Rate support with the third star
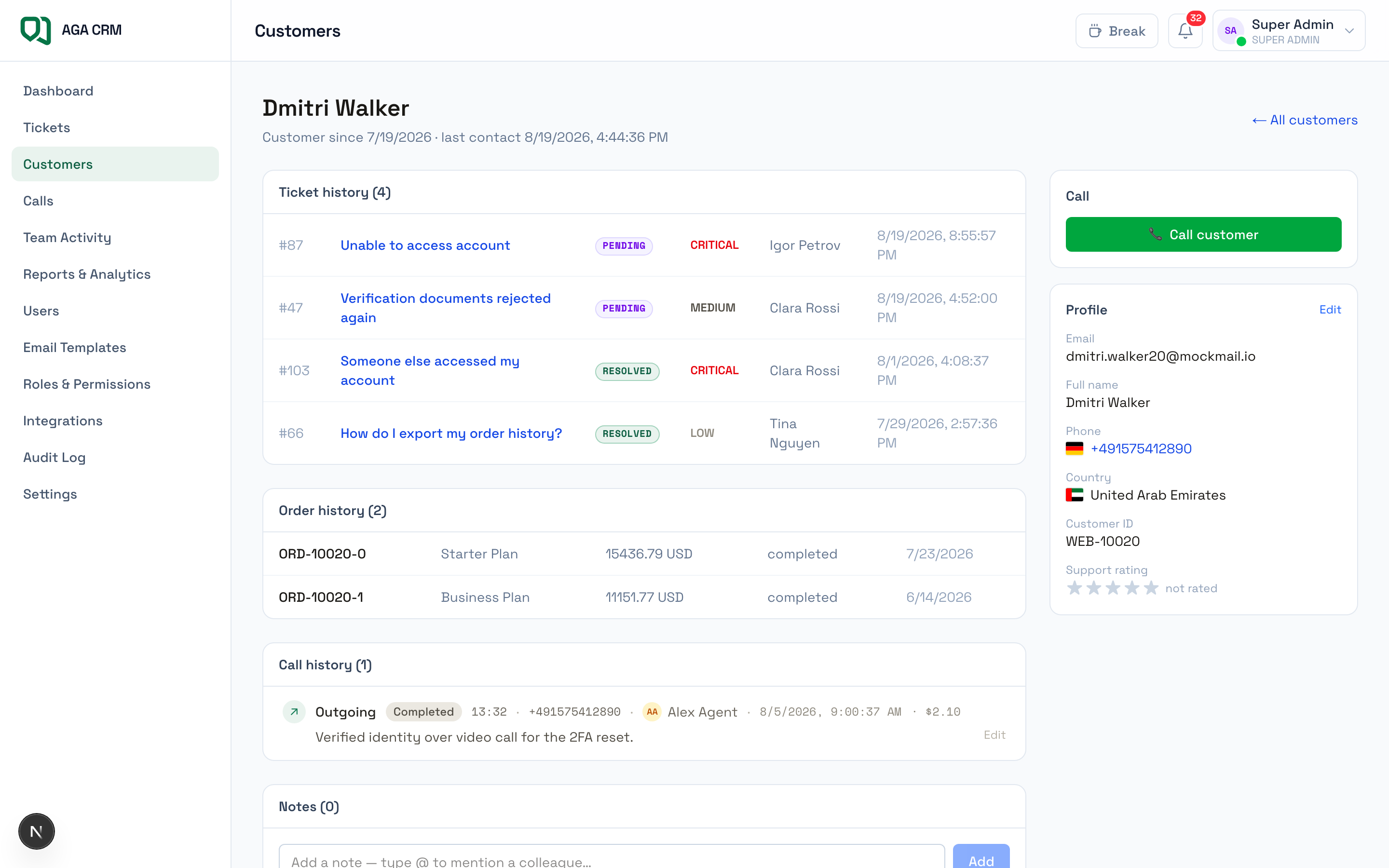Viewport: 1389px width, 868px height. click(1113, 588)
